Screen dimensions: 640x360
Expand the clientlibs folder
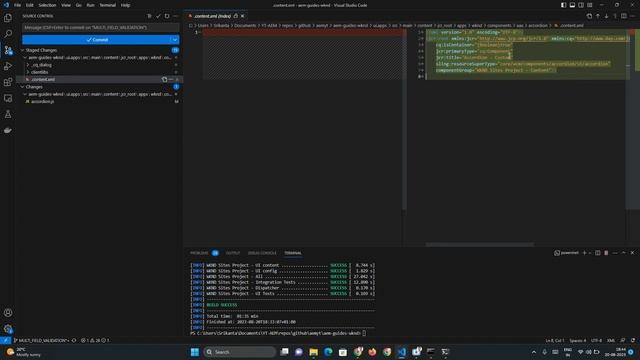[x=28, y=72]
